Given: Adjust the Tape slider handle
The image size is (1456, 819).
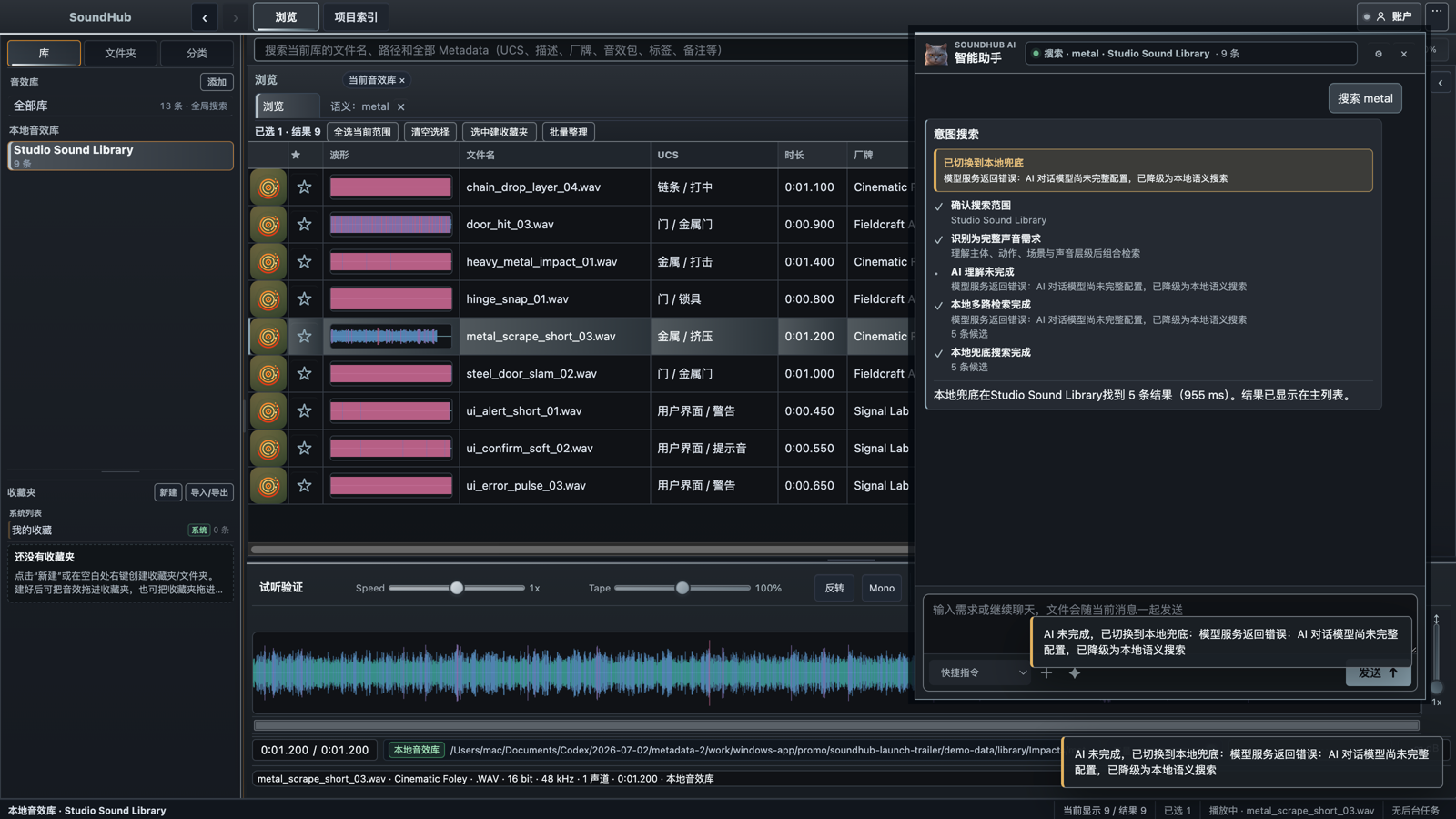Looking at the screenshot, I should pos(682,589).
